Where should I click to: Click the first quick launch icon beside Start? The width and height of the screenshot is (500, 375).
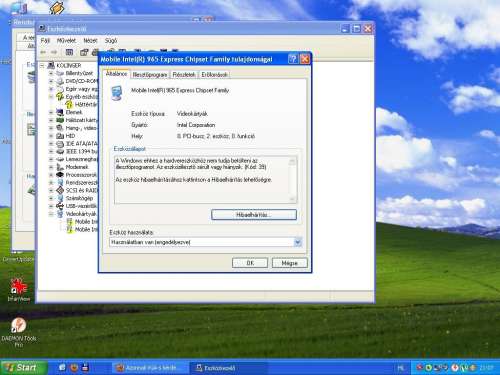click(x=62, y=367)
